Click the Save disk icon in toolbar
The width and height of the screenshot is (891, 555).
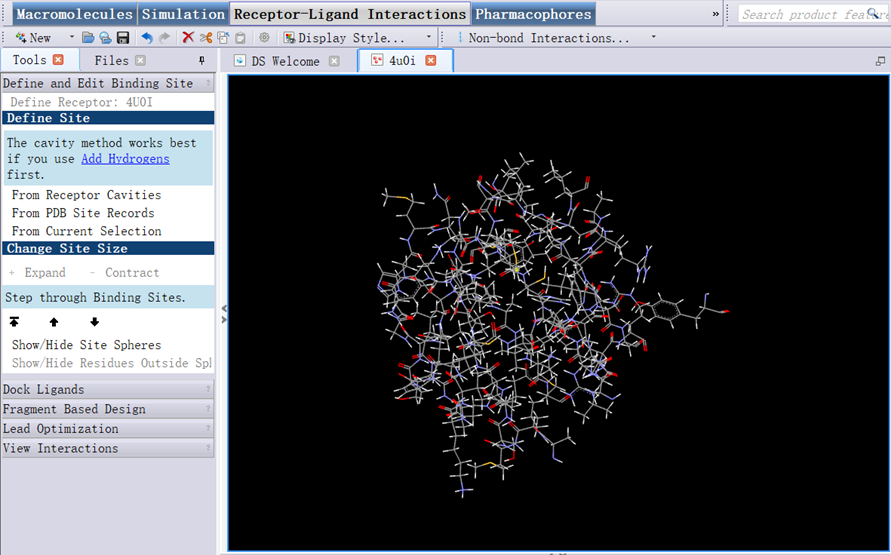click(123, 38)
